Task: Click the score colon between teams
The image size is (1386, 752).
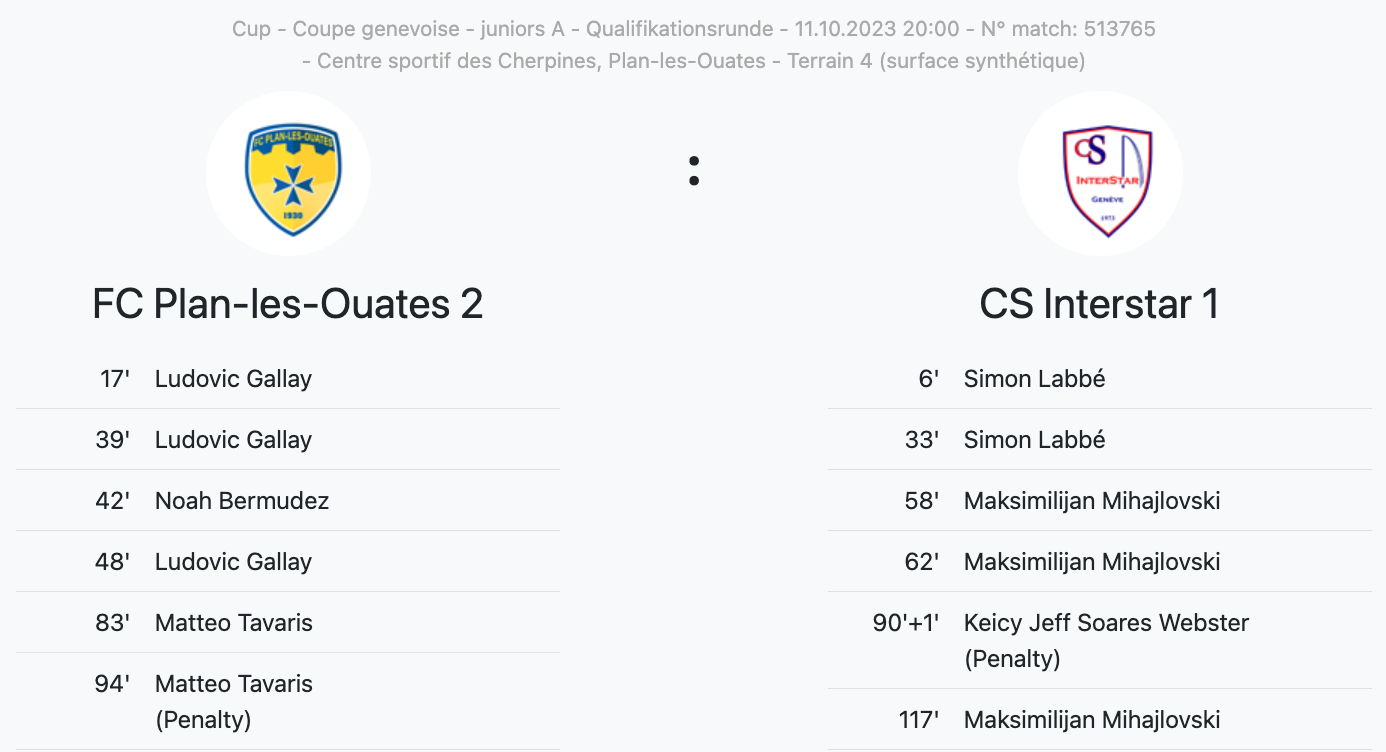Action: (x=694, y=172)
